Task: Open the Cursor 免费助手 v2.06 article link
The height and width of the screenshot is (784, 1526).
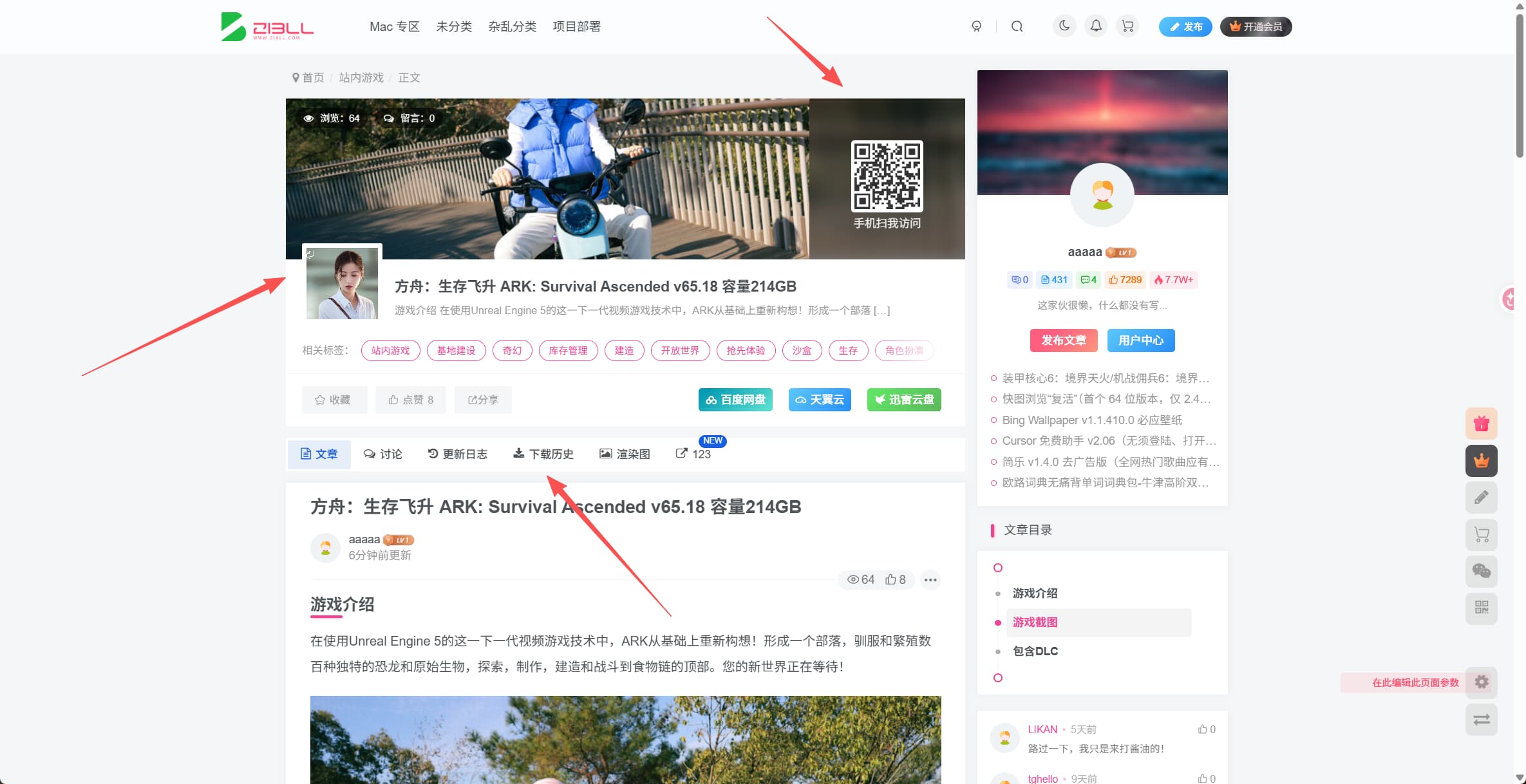Action: pos(1109,441)
